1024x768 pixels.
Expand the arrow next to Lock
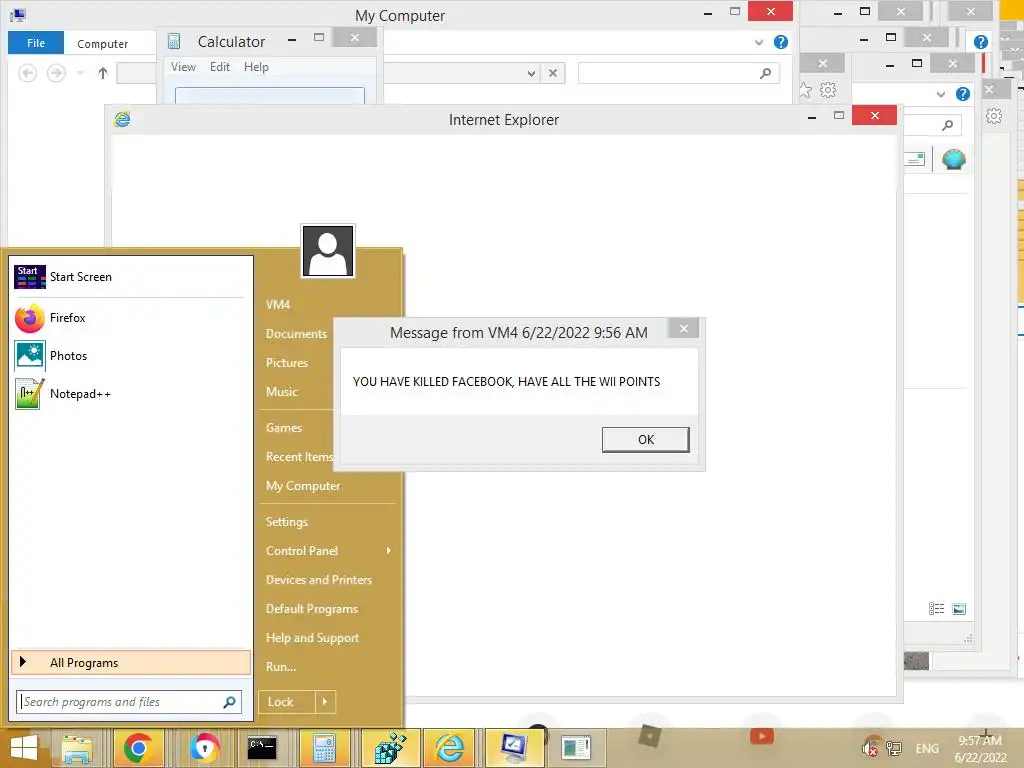click(x=325, y=702)
